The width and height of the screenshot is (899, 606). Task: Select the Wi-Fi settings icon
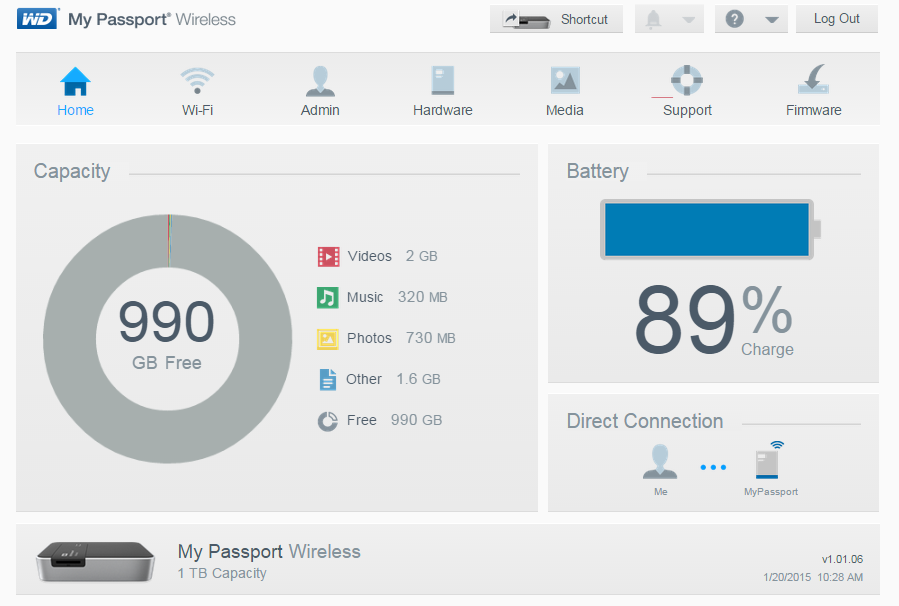click(x=197, y=80)
